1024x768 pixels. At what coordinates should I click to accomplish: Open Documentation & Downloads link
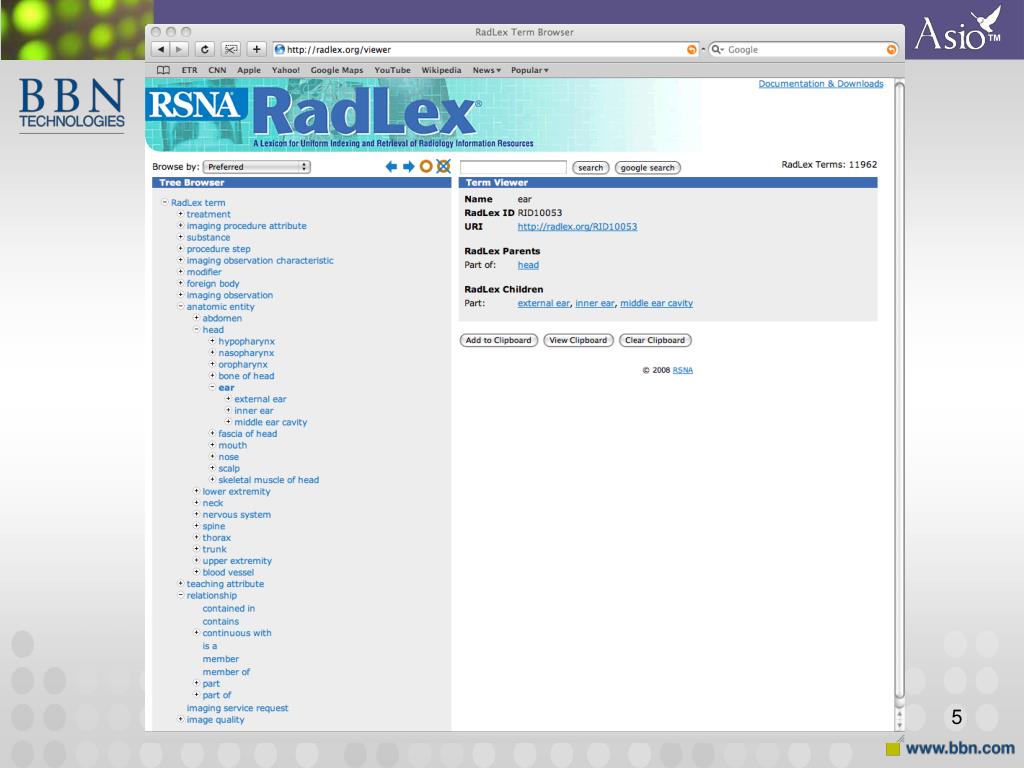point(820,84)
